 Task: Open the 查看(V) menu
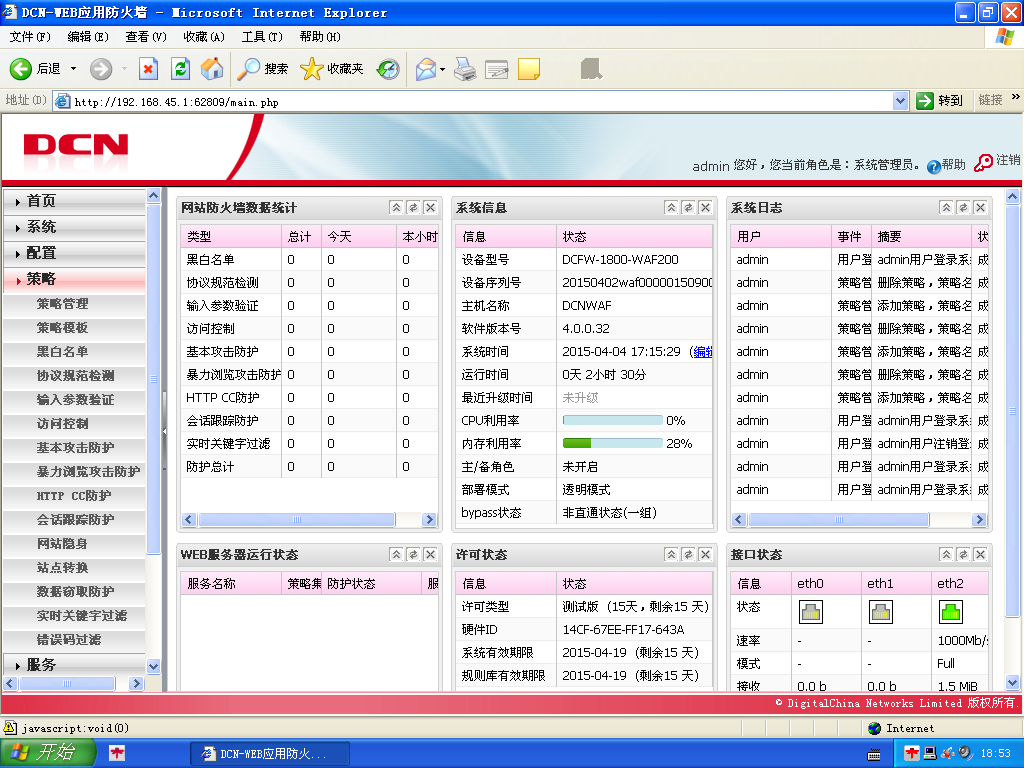pyautogui.click(x=146, y=37)
